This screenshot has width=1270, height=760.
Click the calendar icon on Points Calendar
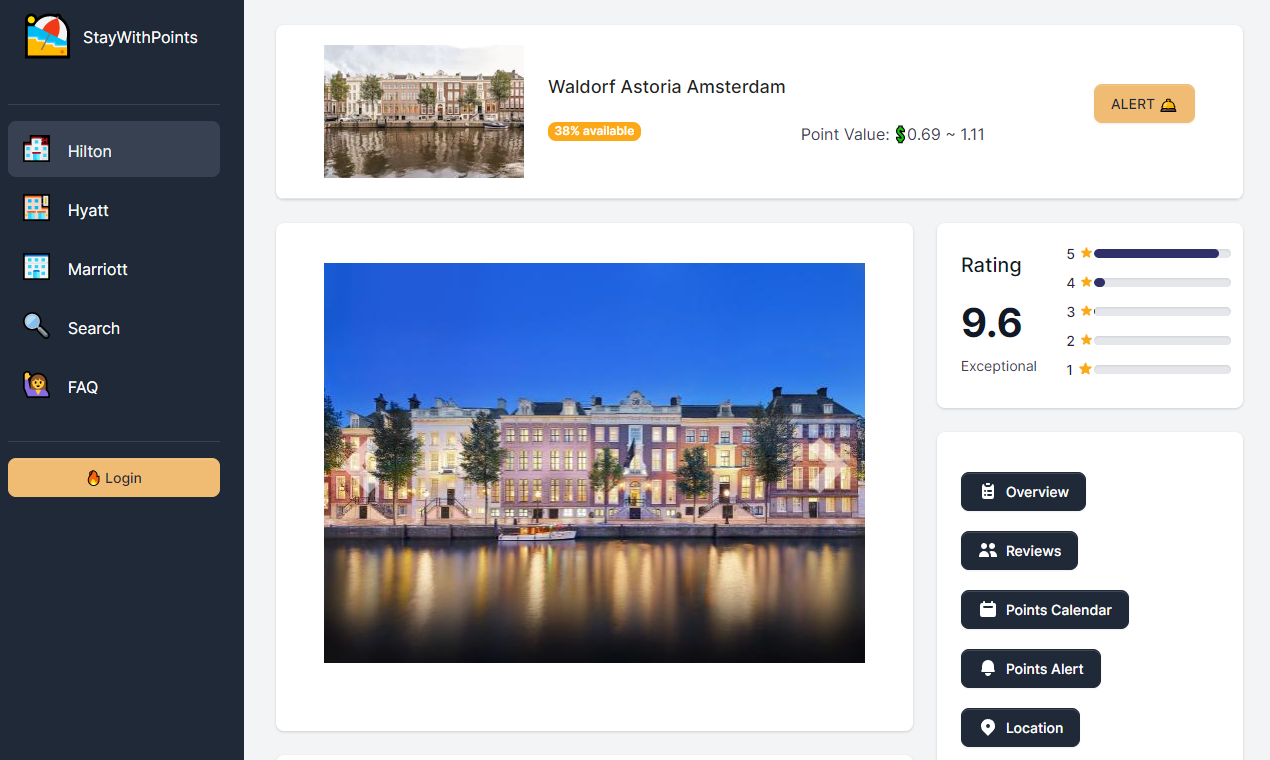pos(988,609)
